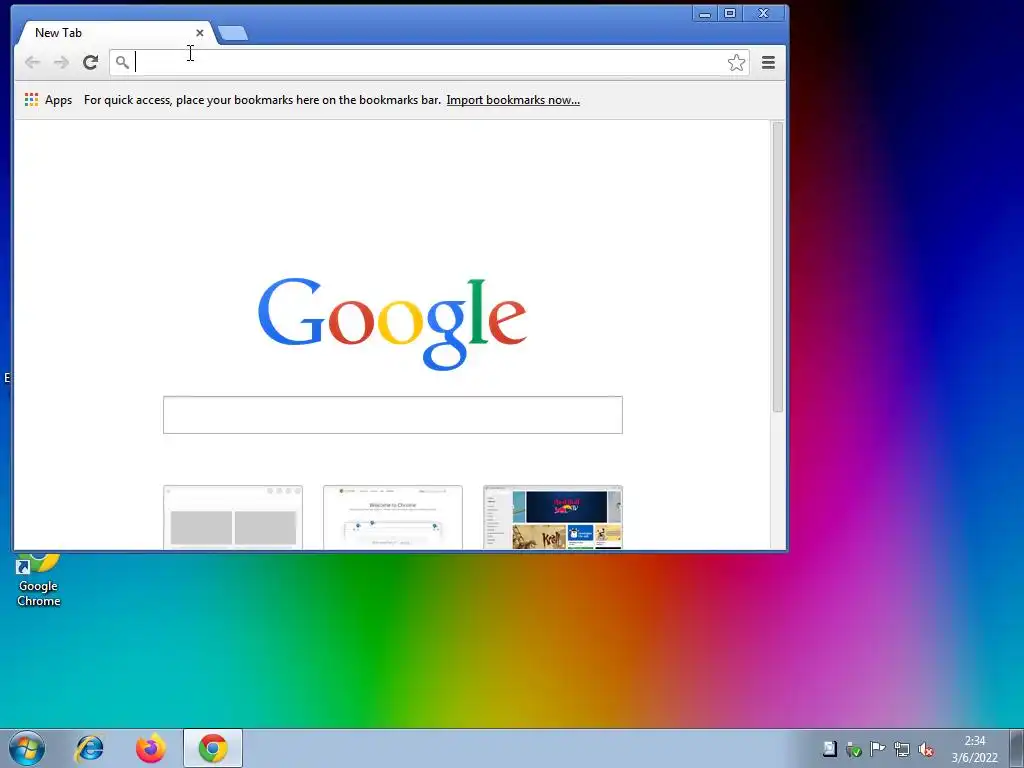Open a new tab with the small tab button
This screenshot has width=1024, height=768.
232,33
